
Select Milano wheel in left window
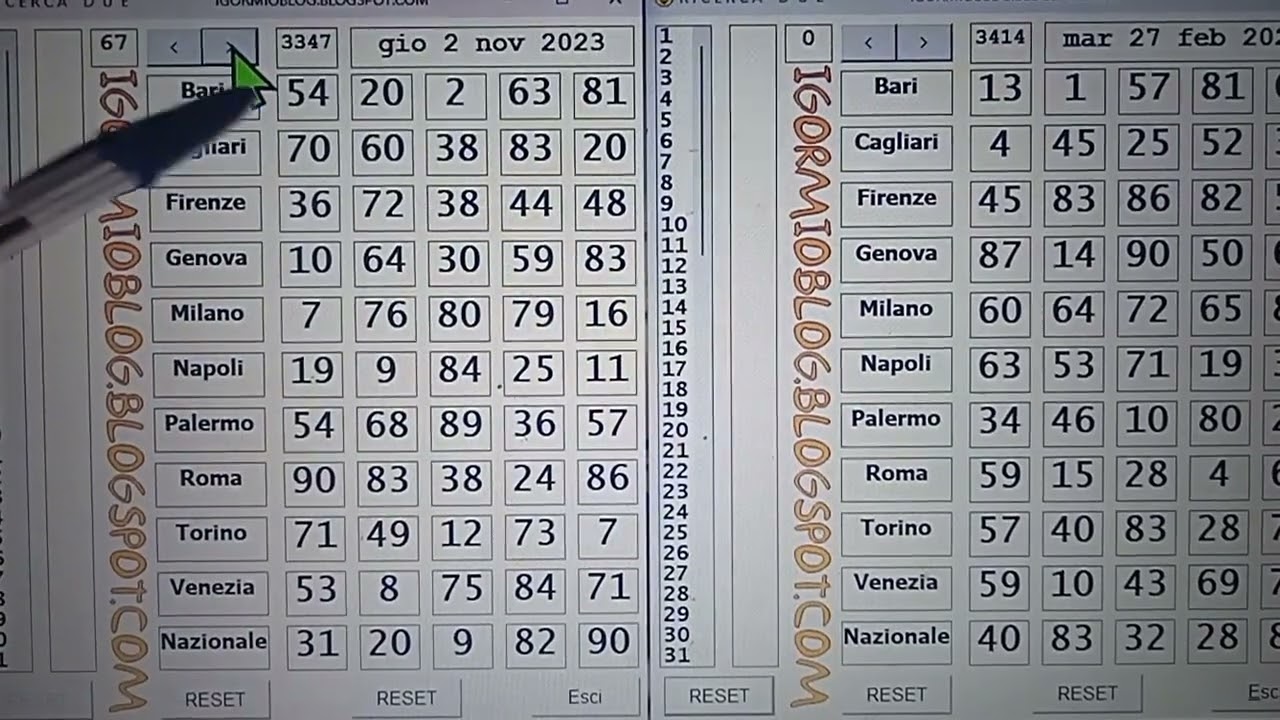coord(207,315)
